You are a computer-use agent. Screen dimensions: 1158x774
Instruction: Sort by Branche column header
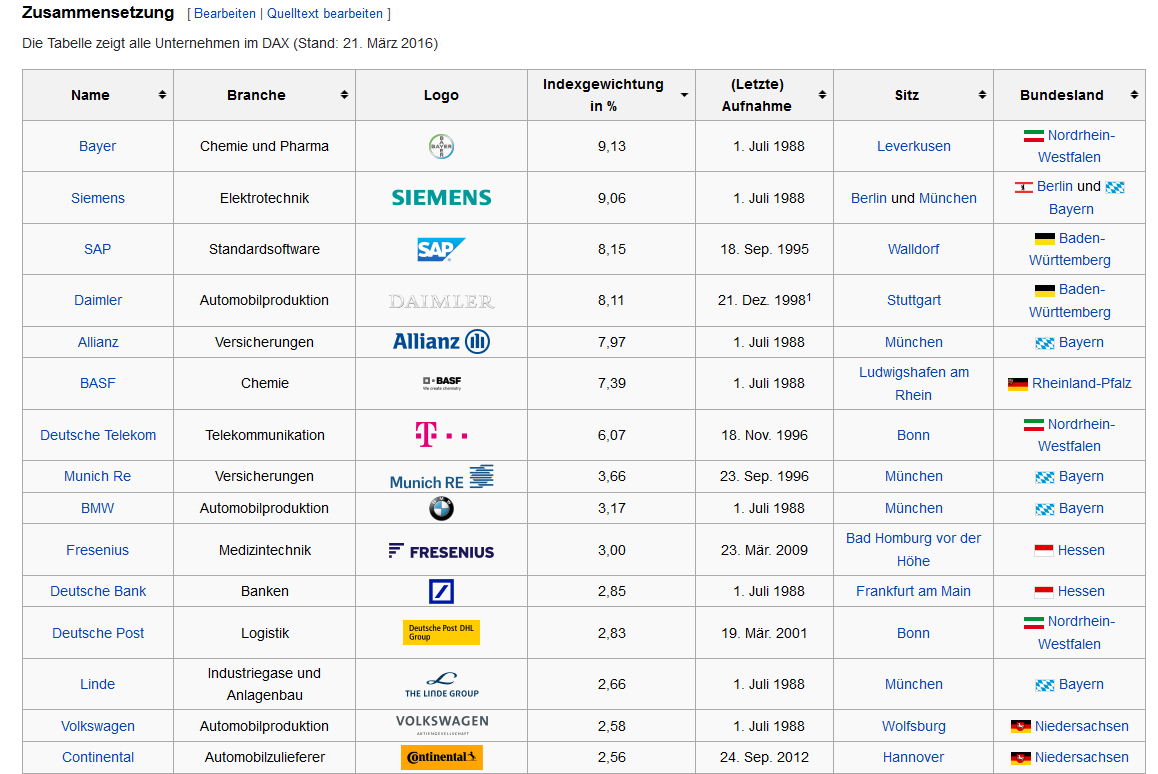[x=344, y=95]
